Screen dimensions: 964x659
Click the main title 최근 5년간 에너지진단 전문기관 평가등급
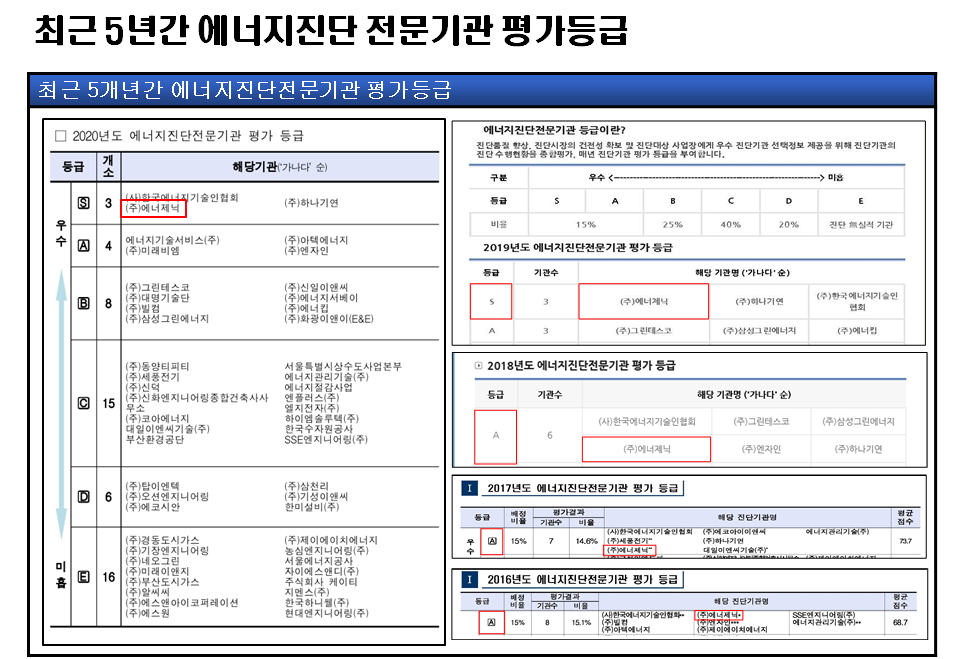(331, 31)
